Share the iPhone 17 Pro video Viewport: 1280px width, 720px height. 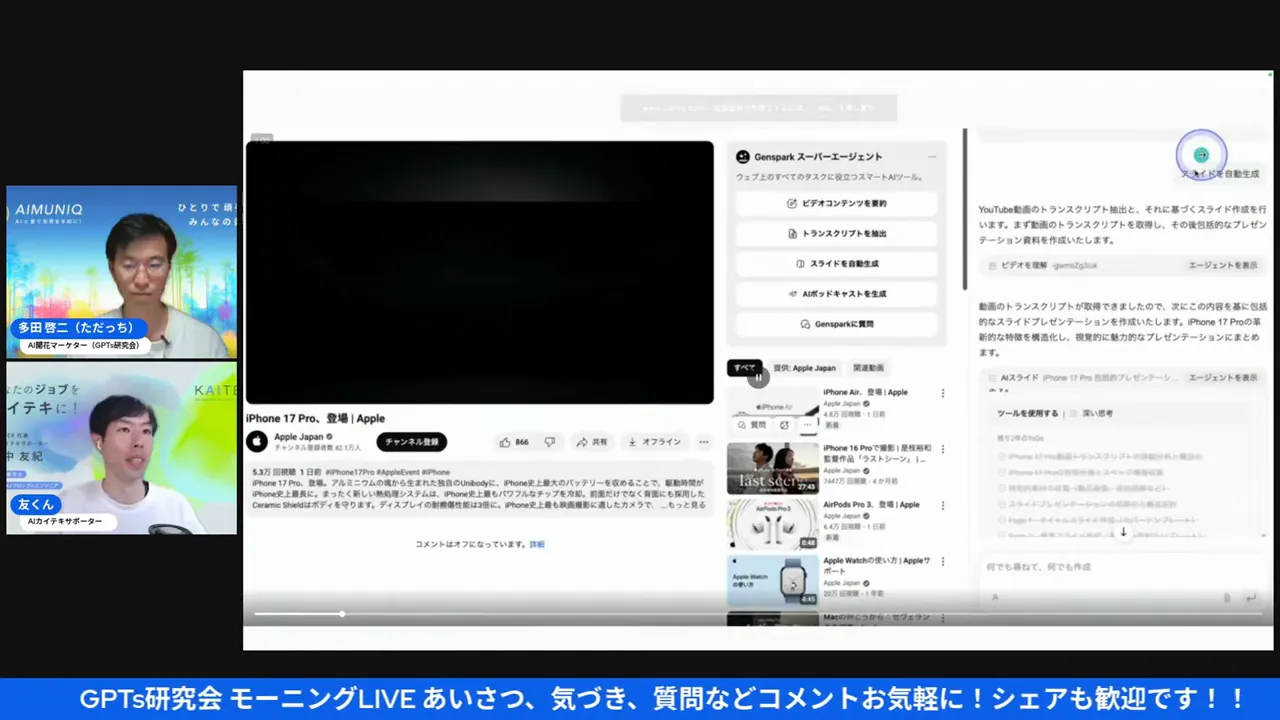pos(592,442)
